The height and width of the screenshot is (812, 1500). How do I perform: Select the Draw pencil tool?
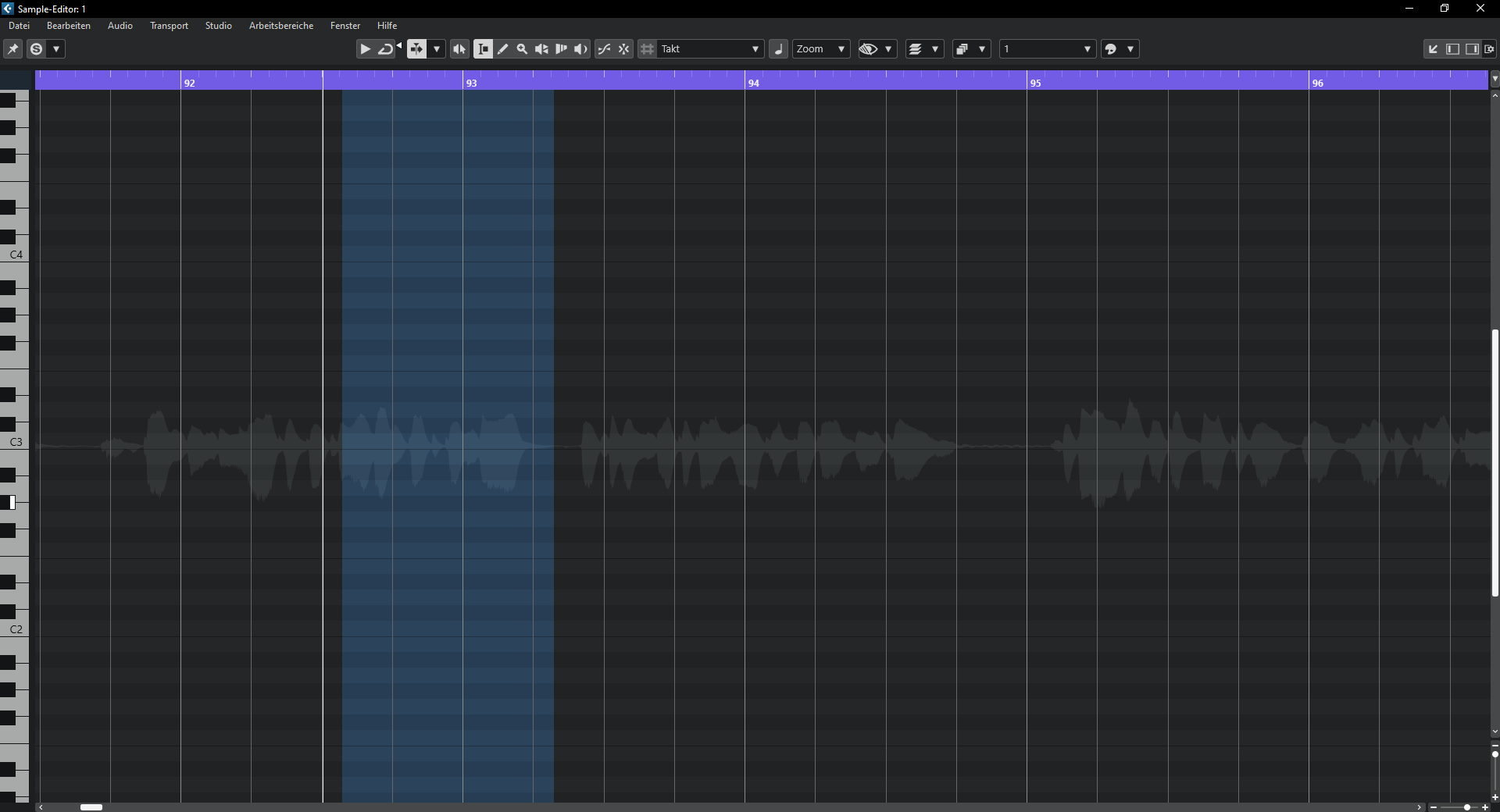tap(503, 49)
